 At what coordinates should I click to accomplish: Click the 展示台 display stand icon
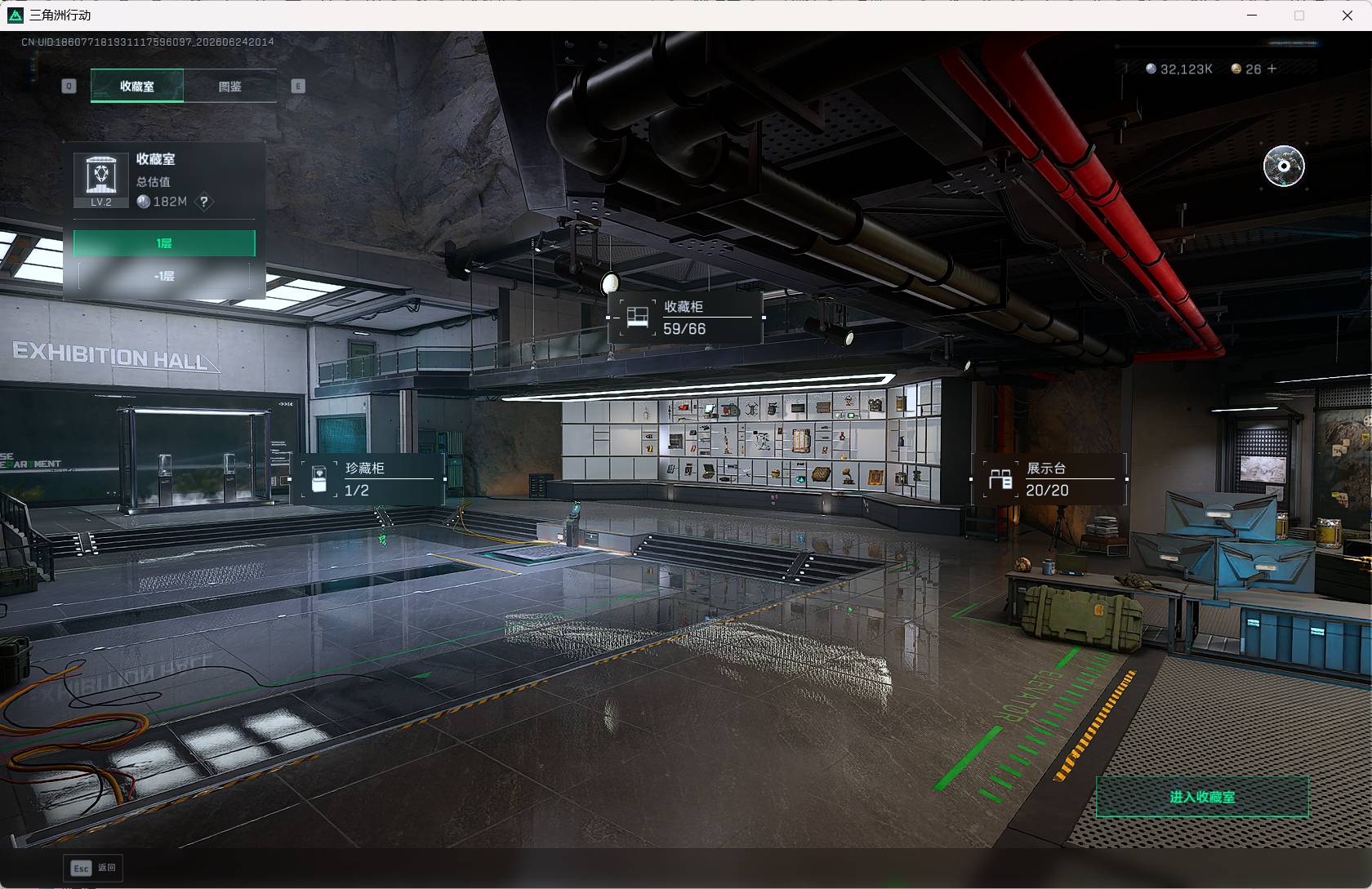pyautogui.click(x=1000, y=479)
